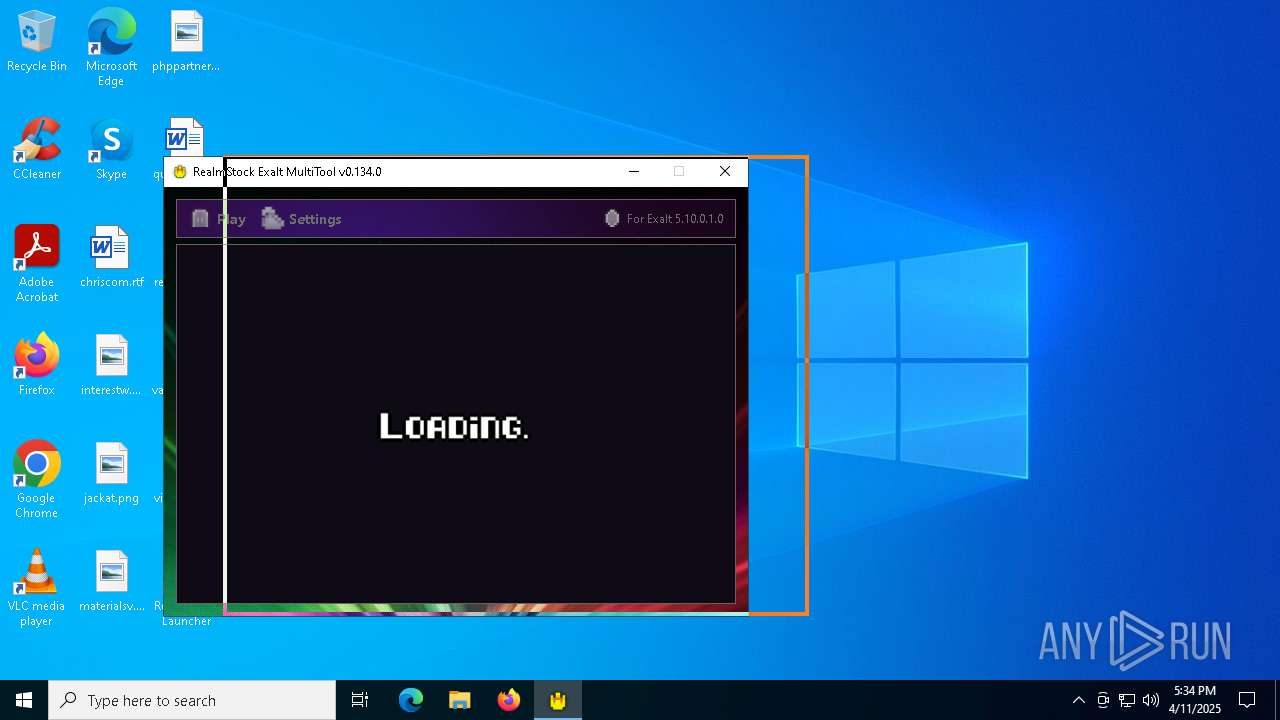The height and width of the screenshot is (720, 1280).
Task: Click the RealmStock title bar app icon
Action: tap(180, 172)
